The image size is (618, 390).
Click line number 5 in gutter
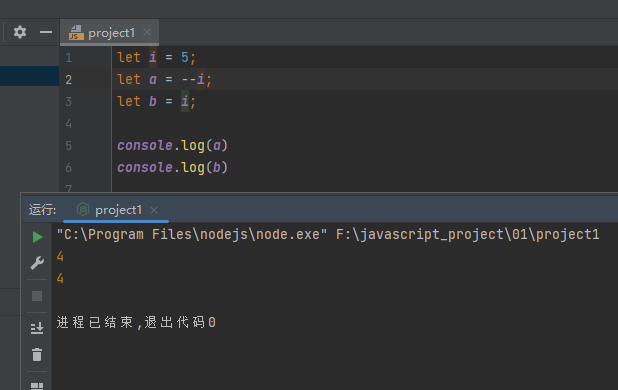coord(69,146)
